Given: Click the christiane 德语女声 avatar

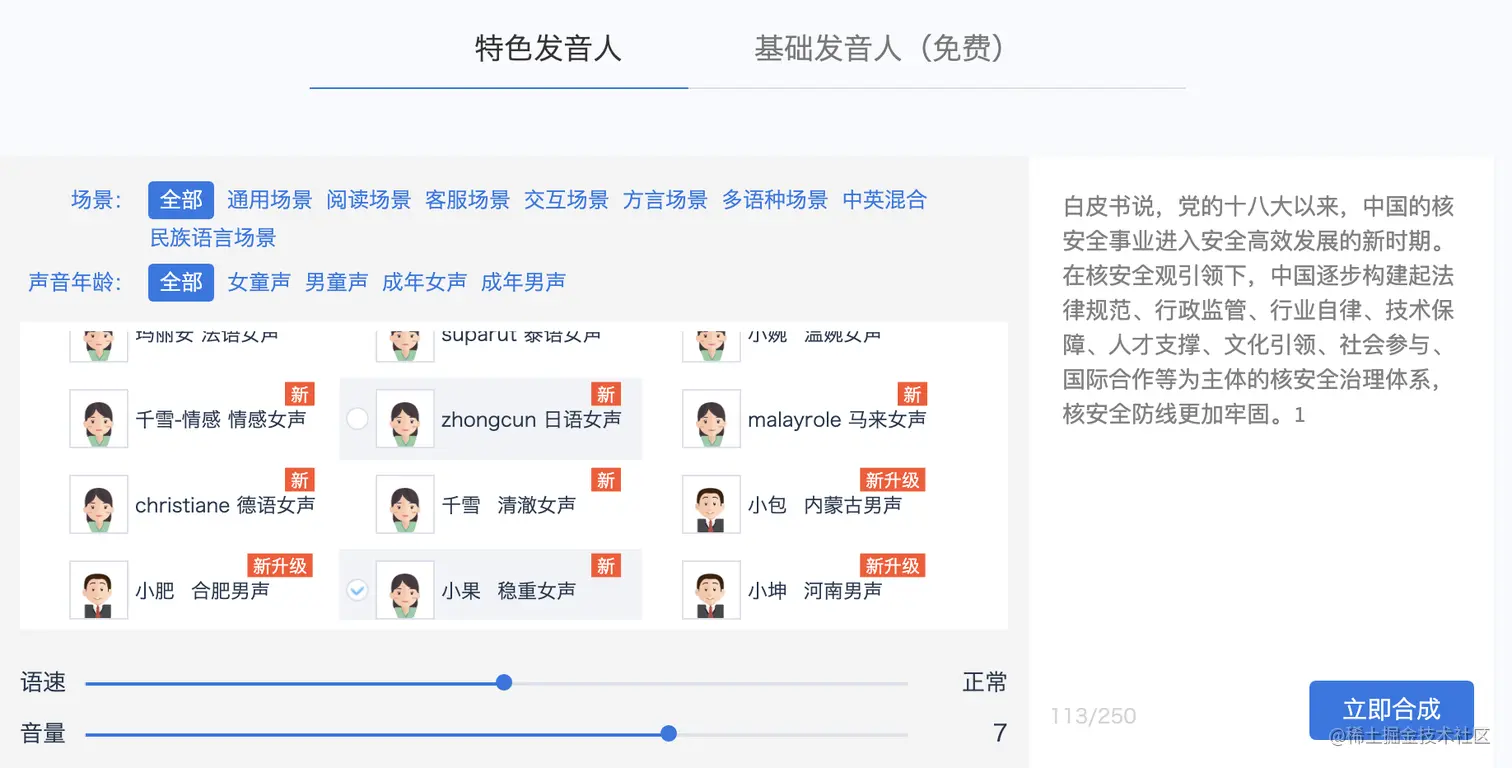Looking at the screenshot, I should [x=99, y=504].
